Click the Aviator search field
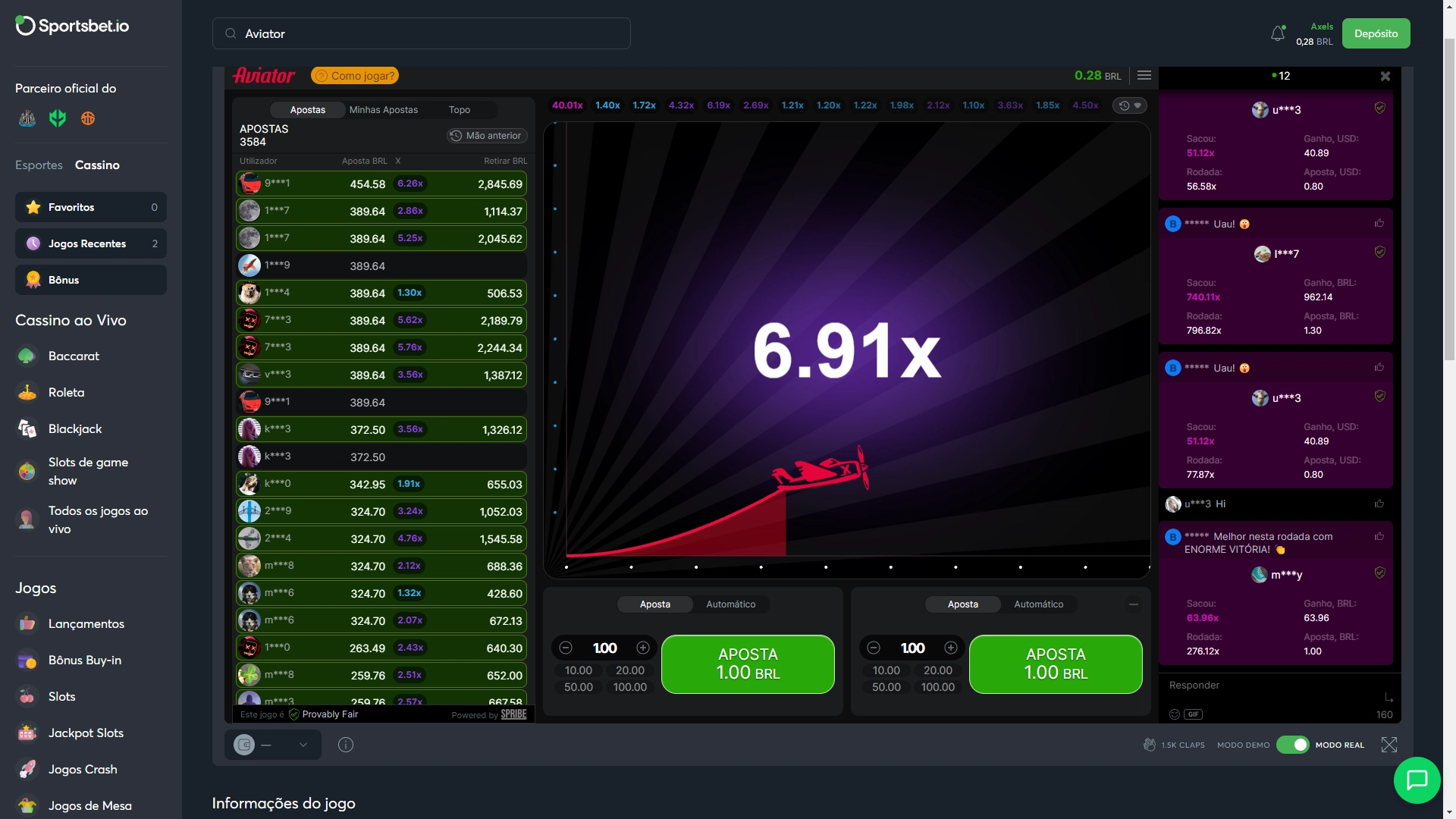 click(x=422, y=33)
